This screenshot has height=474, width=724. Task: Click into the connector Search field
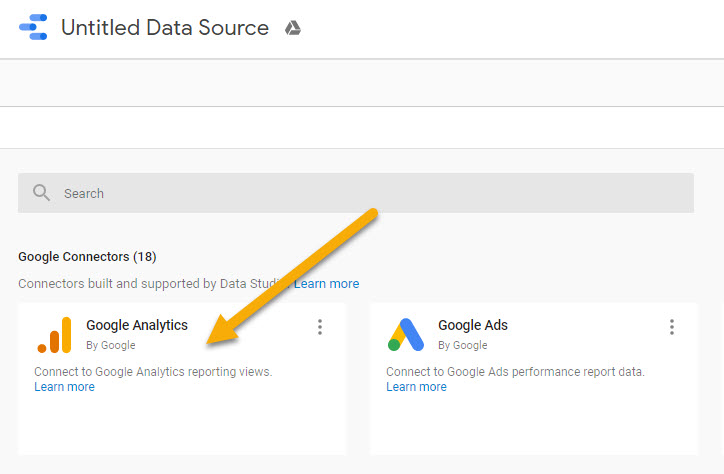(x=356, y=193)
